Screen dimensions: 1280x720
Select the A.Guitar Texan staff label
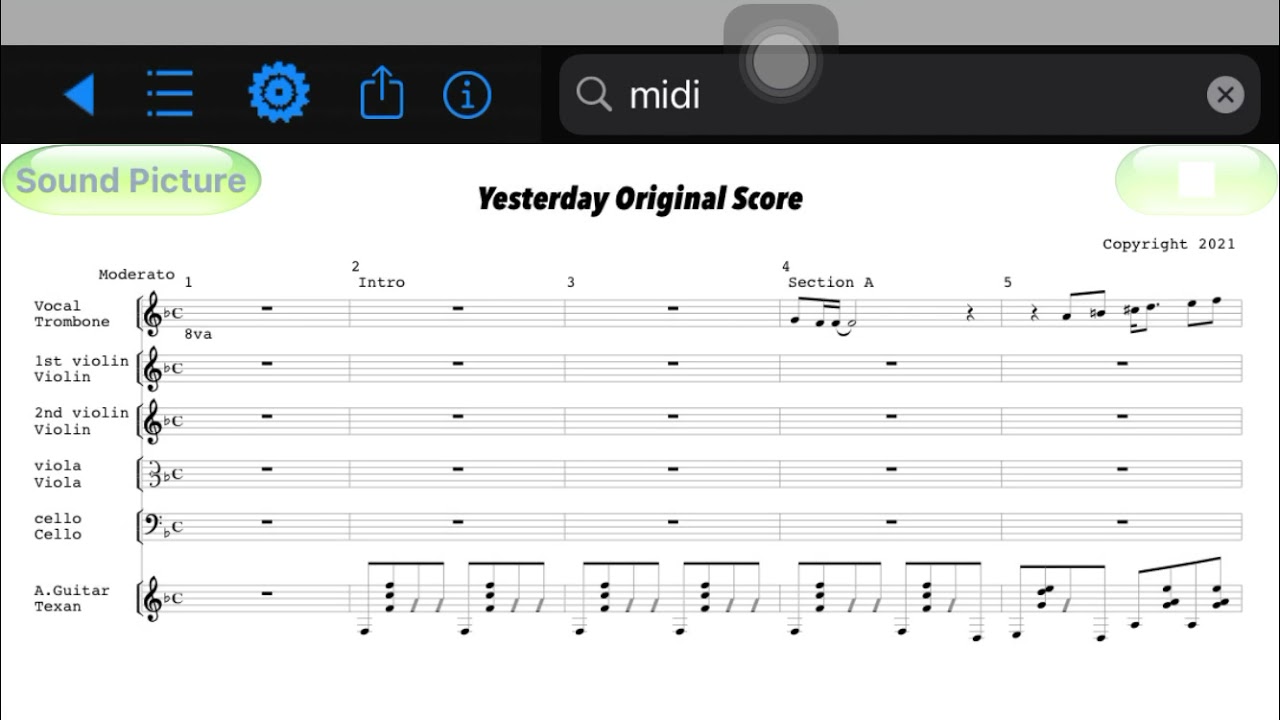(x=72, y=598)
